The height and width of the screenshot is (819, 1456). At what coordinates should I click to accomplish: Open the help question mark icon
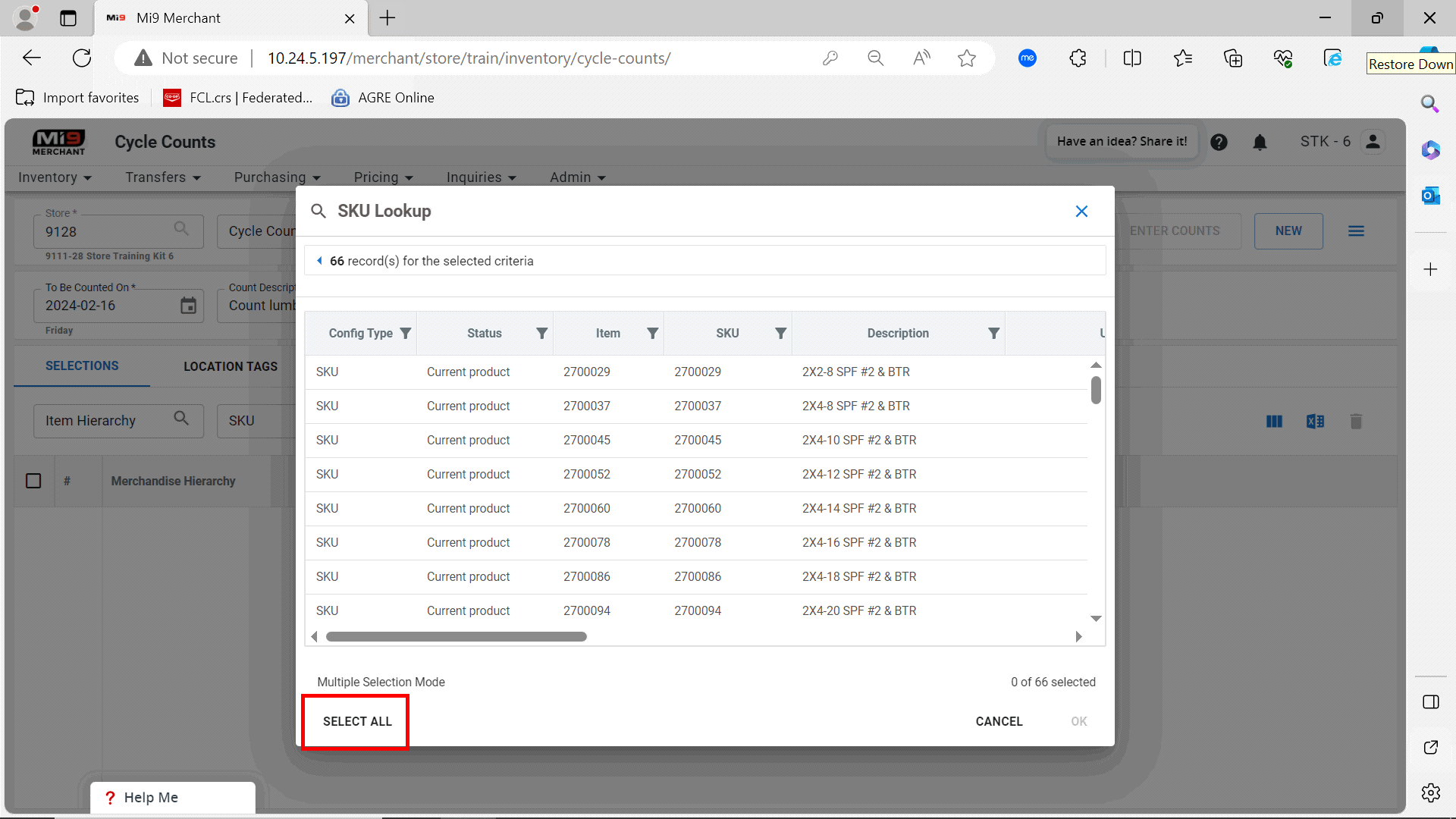point(1219,142)
